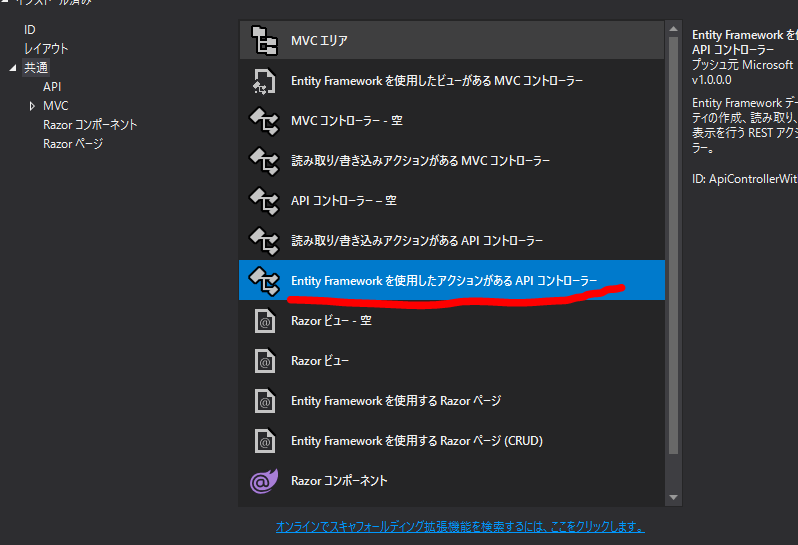Choose Razor コンポーネント template label in list
The image size is (798, 545).
[x=339, y=481]
